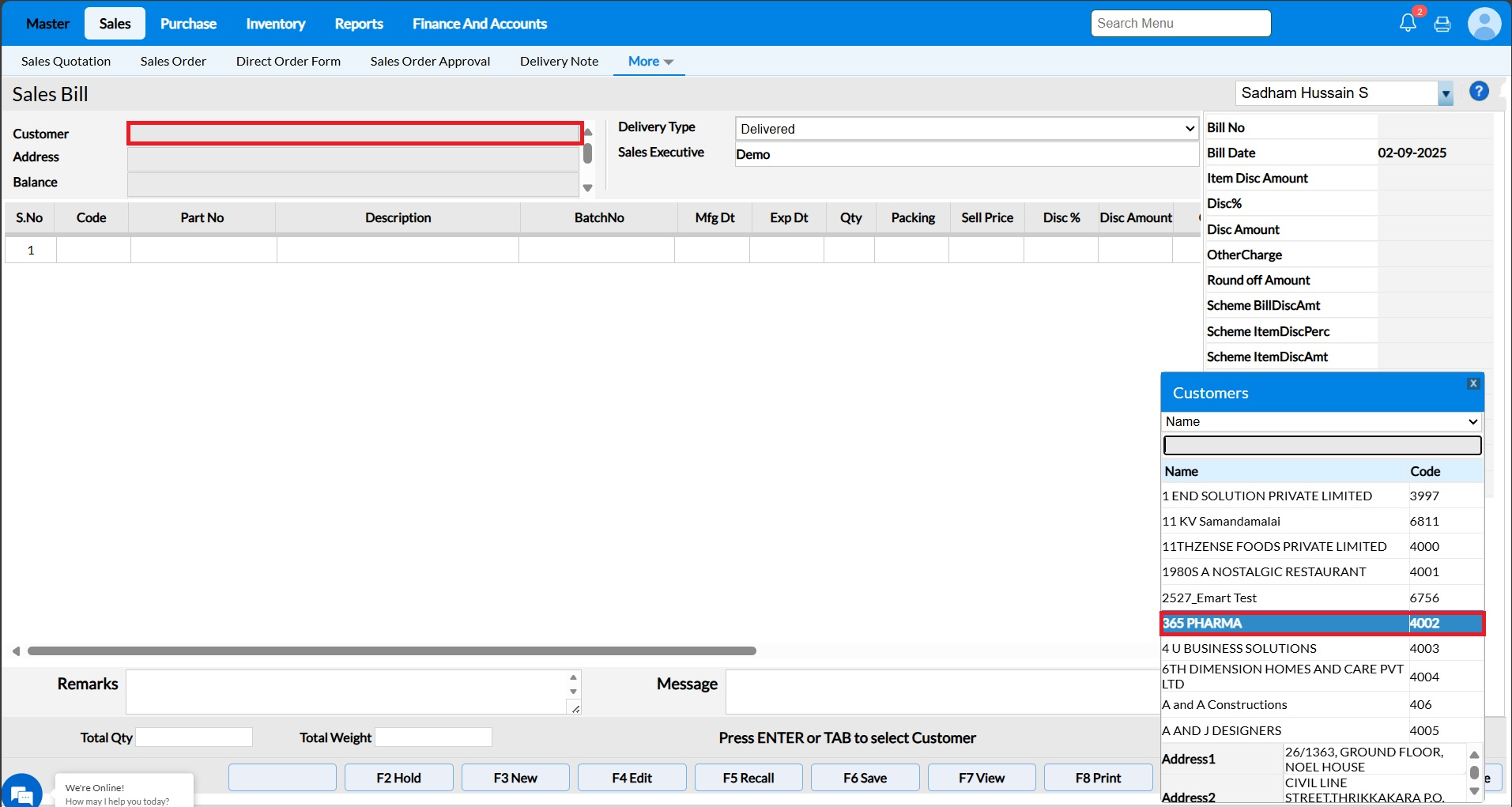Screen dimensions: 1512x807
Task: Open the blue help question-mark icon
Action: [x=1479, y=92]
